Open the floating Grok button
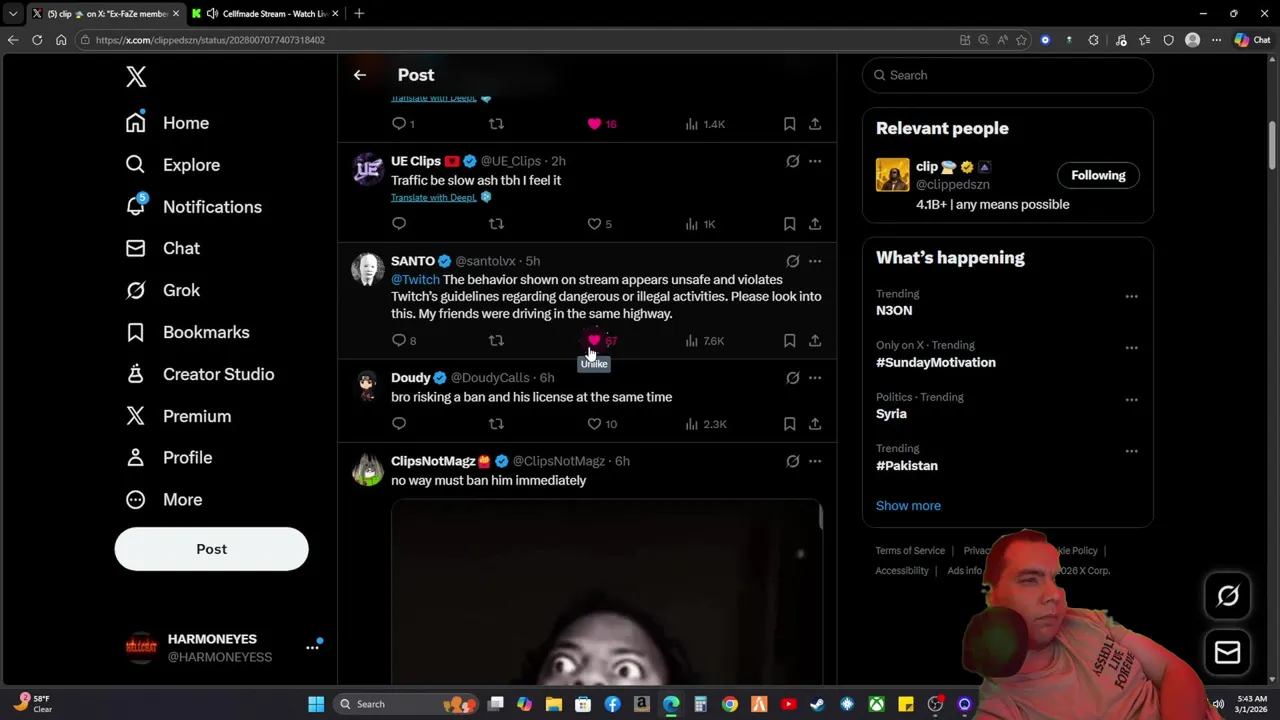1280x720 pixels. [1227, 596]
